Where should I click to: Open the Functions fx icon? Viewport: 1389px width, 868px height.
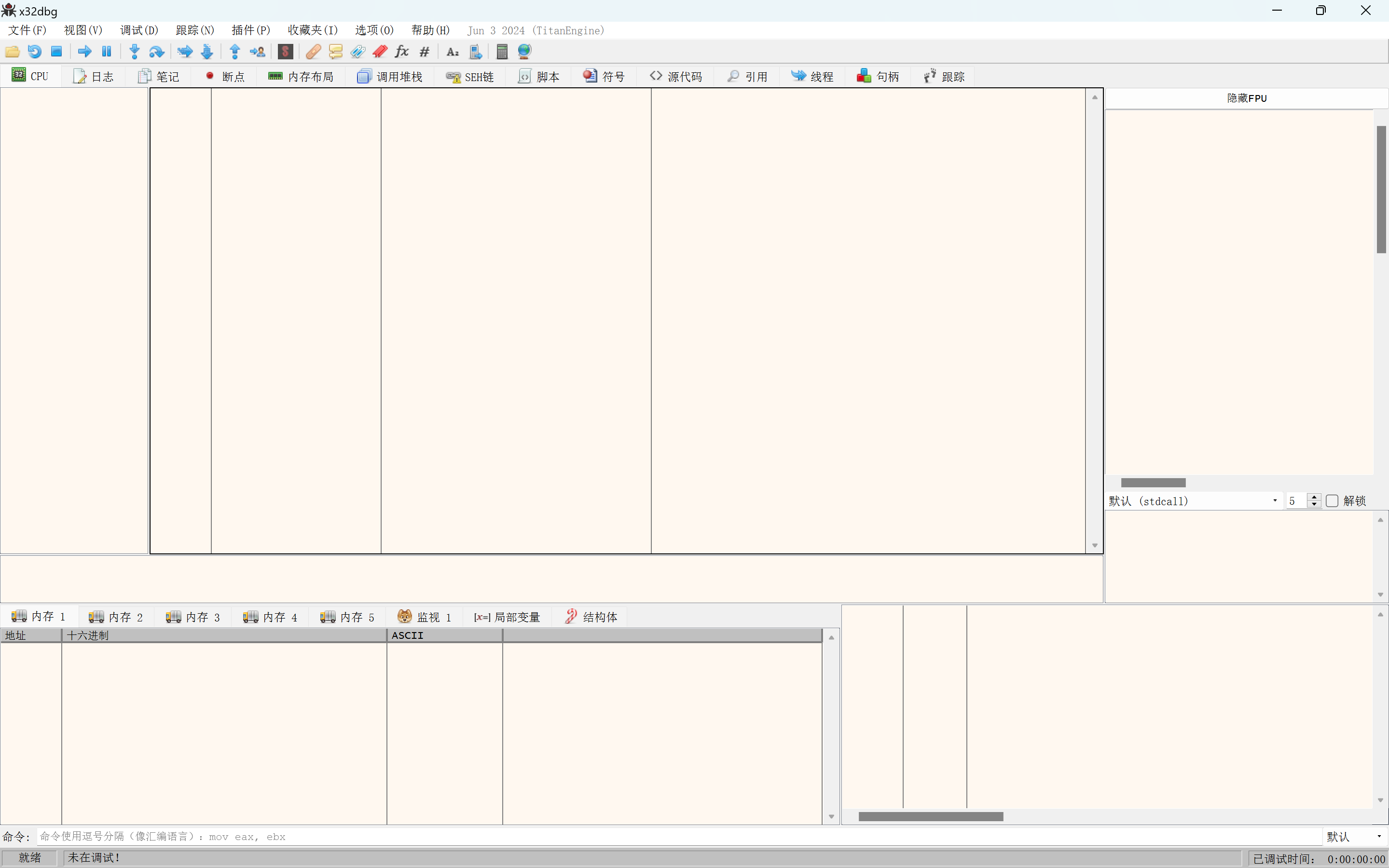[402, 52]
